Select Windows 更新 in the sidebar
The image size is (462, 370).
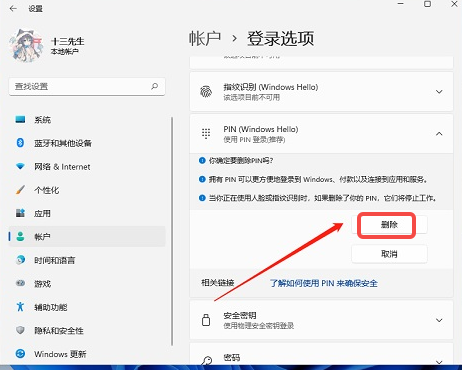[87, 354]
